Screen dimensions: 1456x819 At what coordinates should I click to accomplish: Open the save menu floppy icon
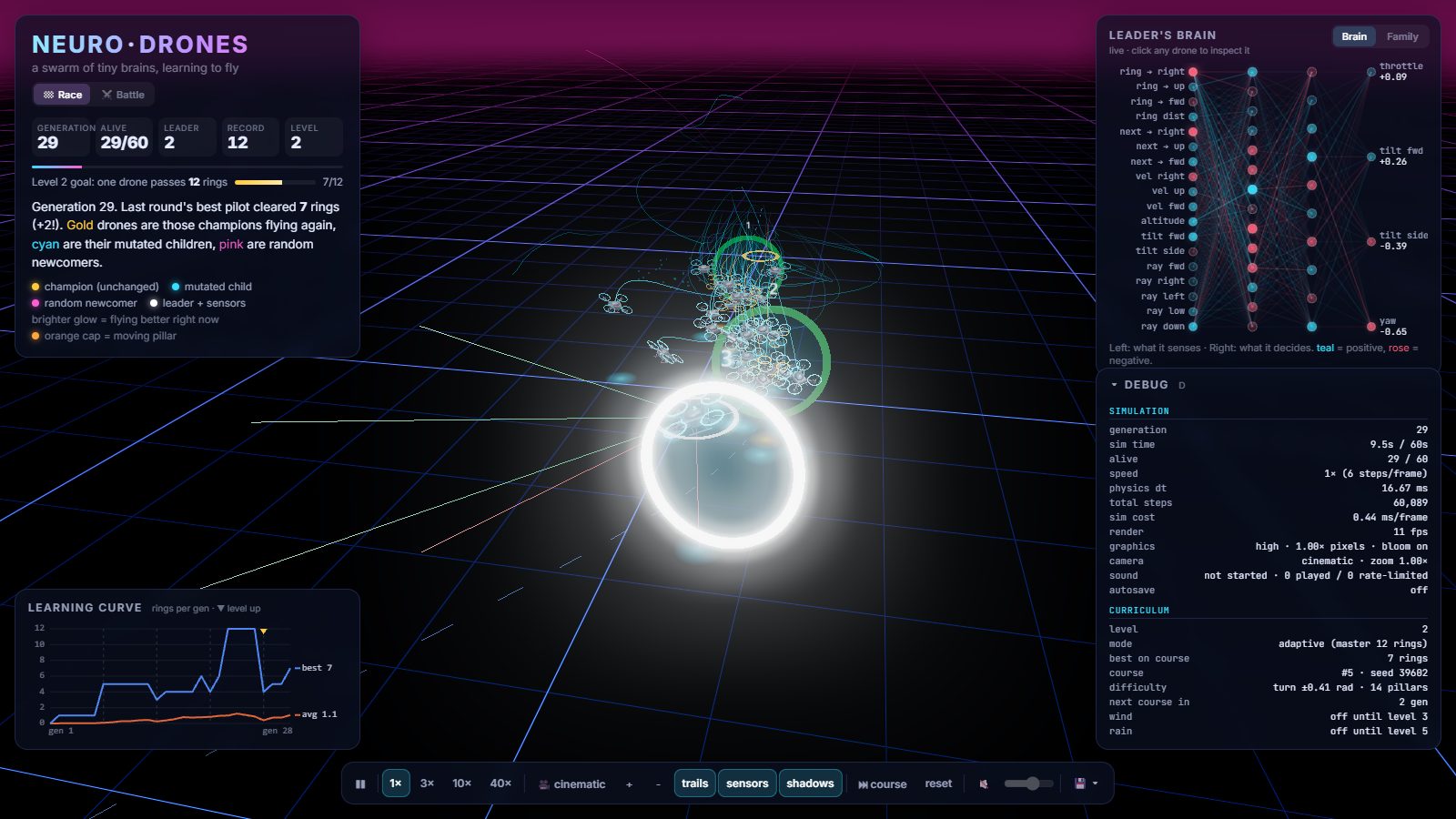click(1087, 784)
